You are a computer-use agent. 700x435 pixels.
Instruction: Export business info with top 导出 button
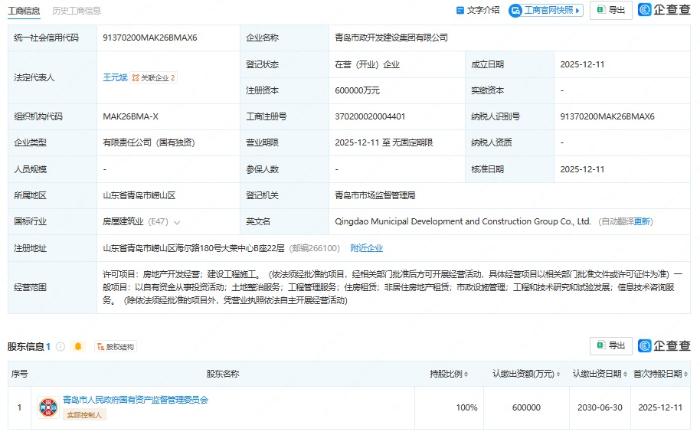tap(614, 10)
